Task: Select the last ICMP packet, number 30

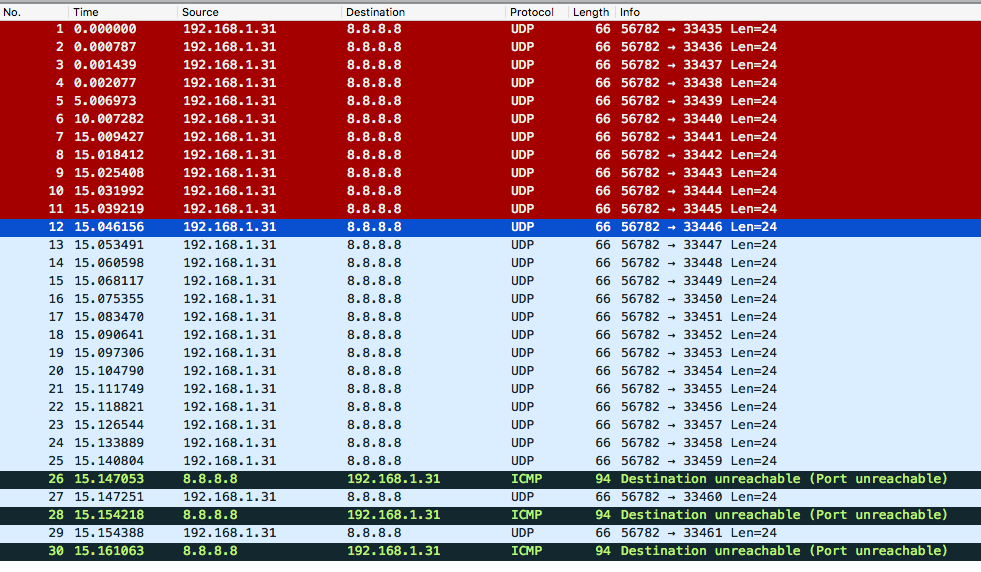Action: [400, 551]
